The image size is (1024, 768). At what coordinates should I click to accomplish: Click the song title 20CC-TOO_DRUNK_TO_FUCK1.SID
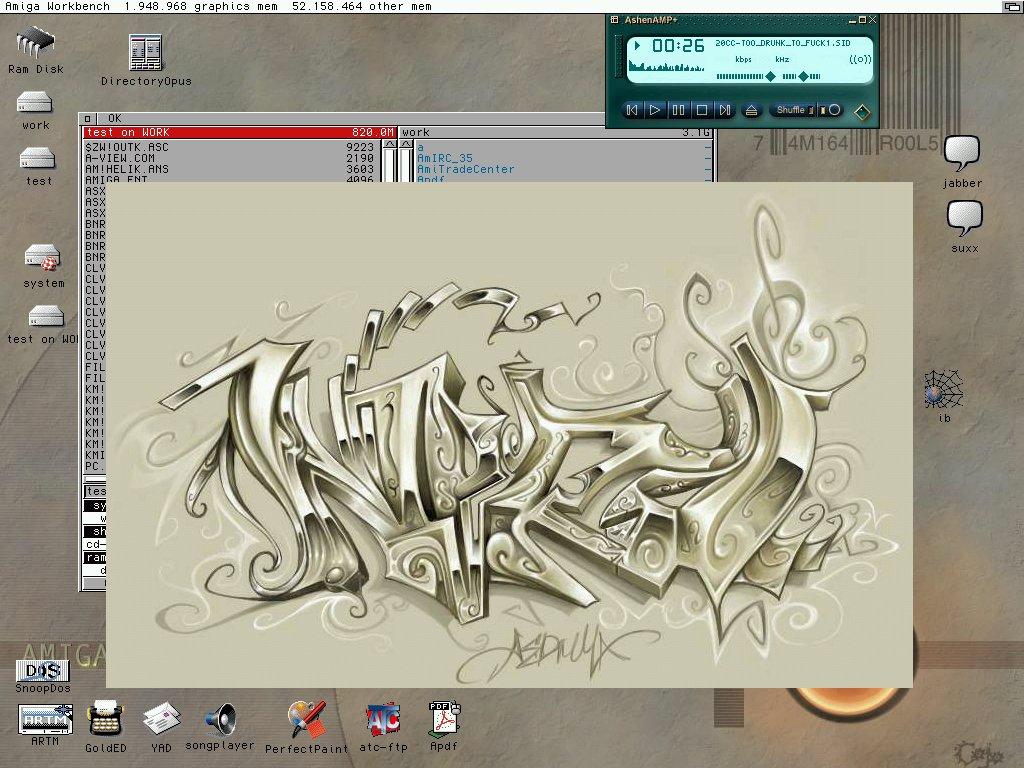(782, 43)
